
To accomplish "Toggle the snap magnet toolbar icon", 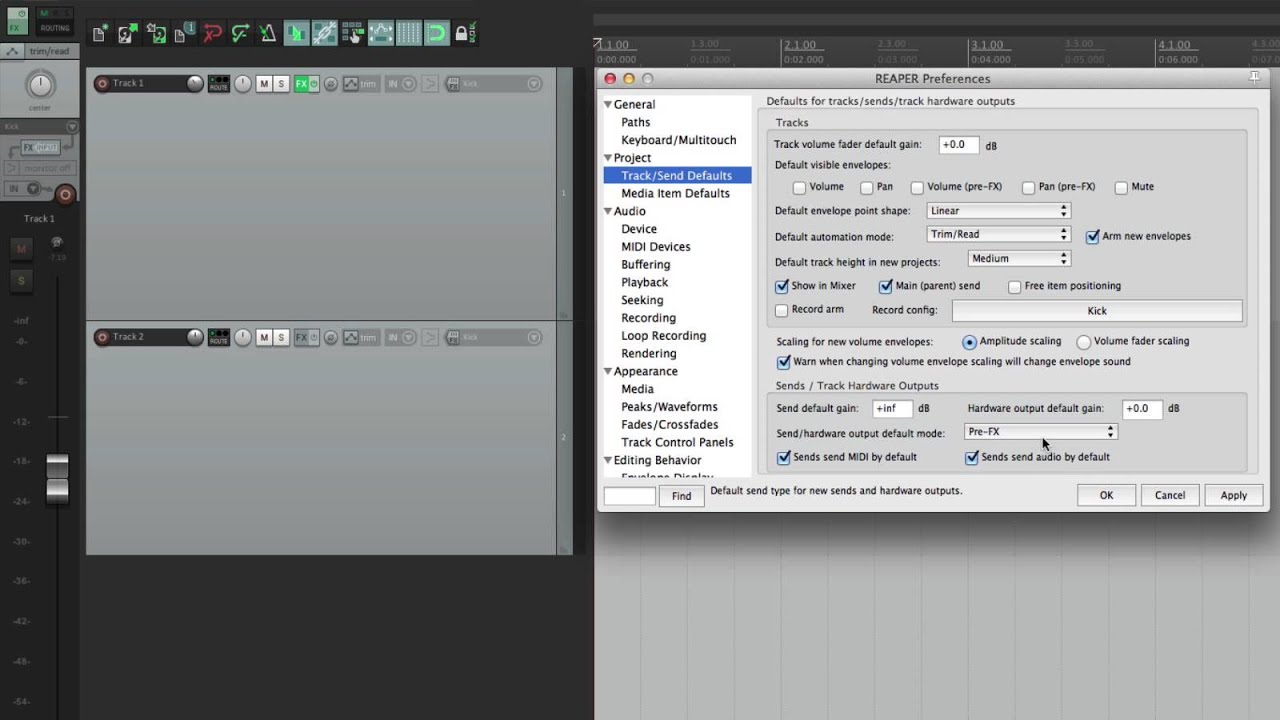I will tap(436, 33).
